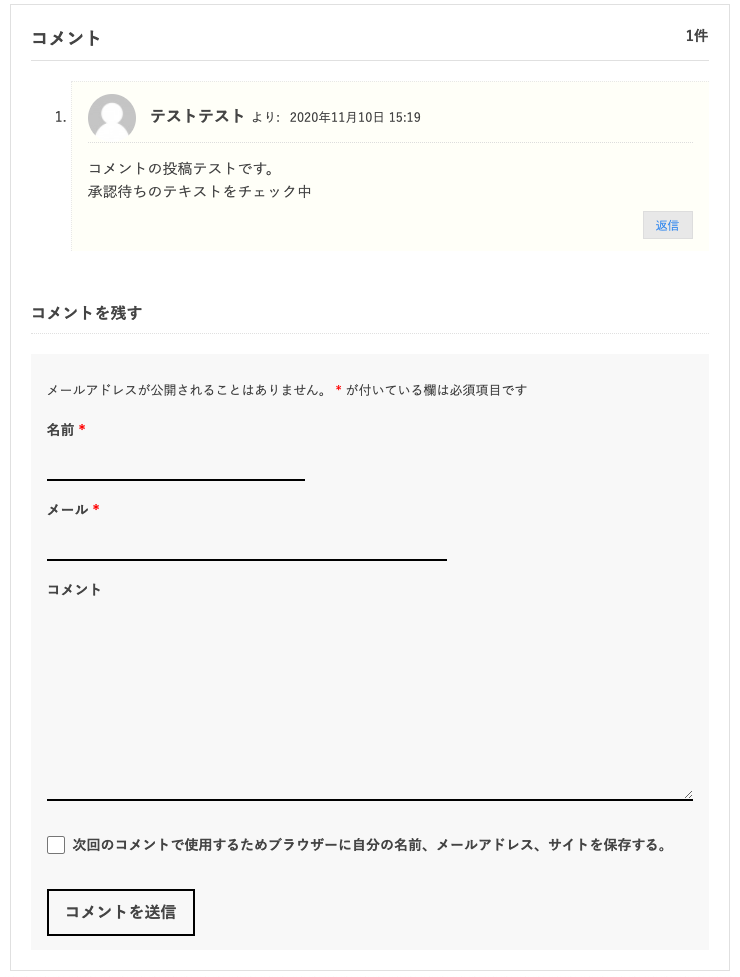Click the メールアドレスが公開されることはありません notice
Viewport: 740px width, 977px height.
(x=187, y=390)
